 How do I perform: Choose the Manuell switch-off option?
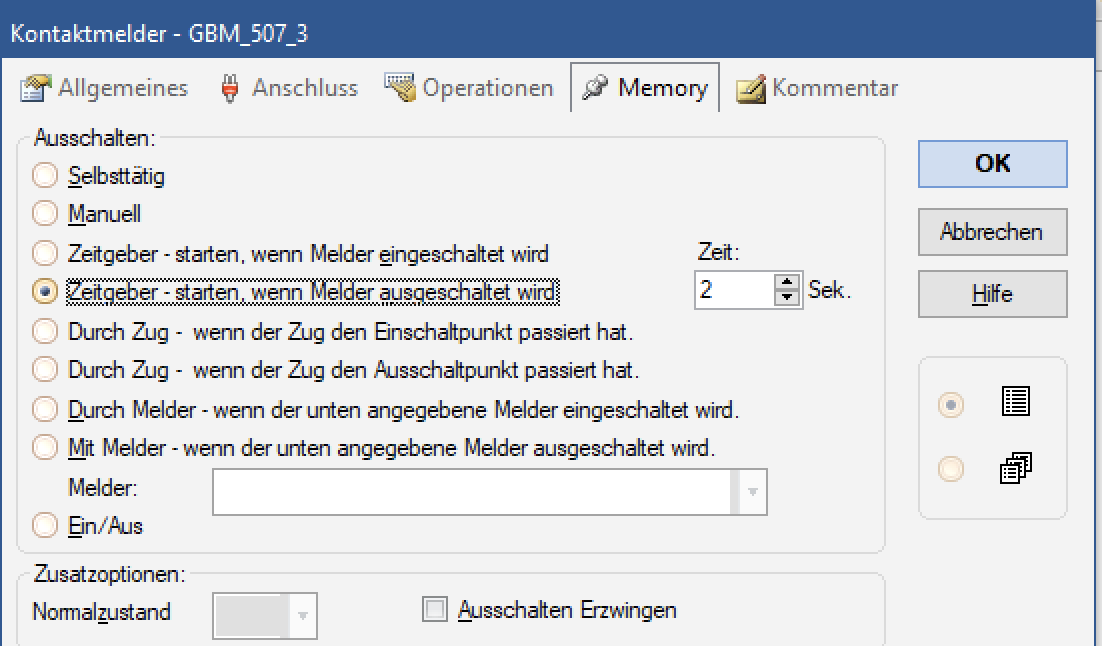[x=45, y=214]
